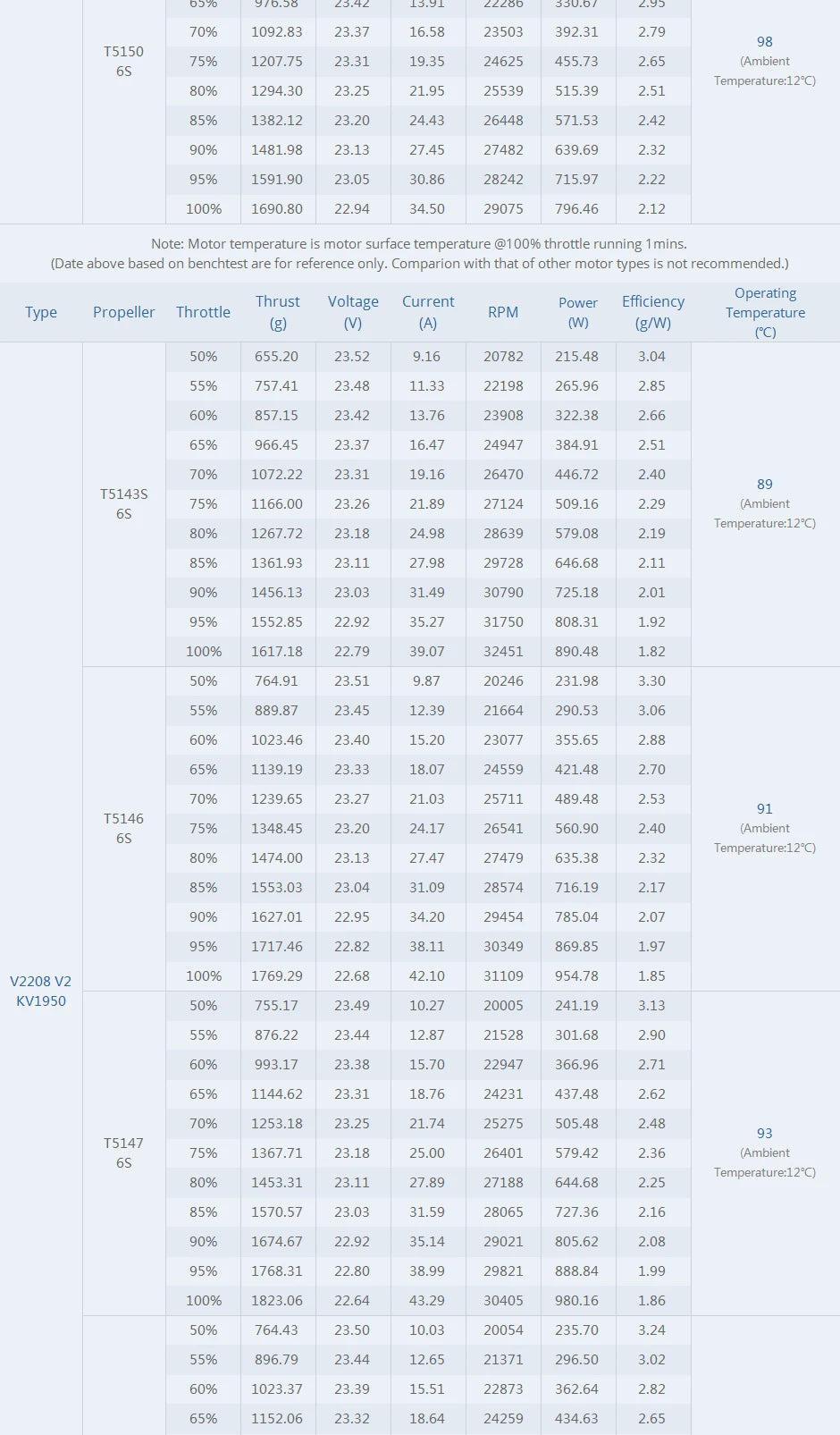Click the Type column header

tap(41, 312)
